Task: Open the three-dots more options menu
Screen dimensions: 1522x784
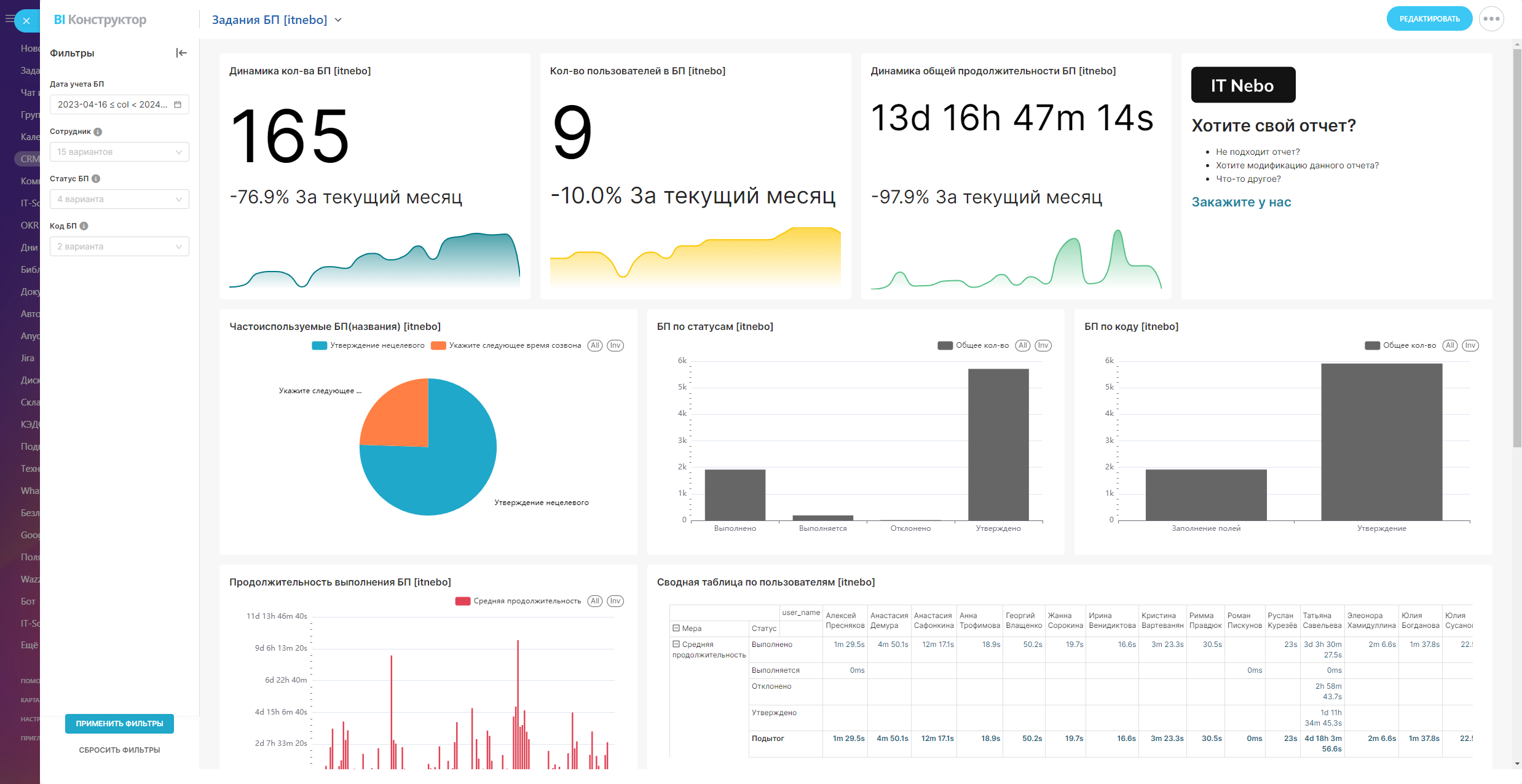Action: click(x=1491, y=19)
